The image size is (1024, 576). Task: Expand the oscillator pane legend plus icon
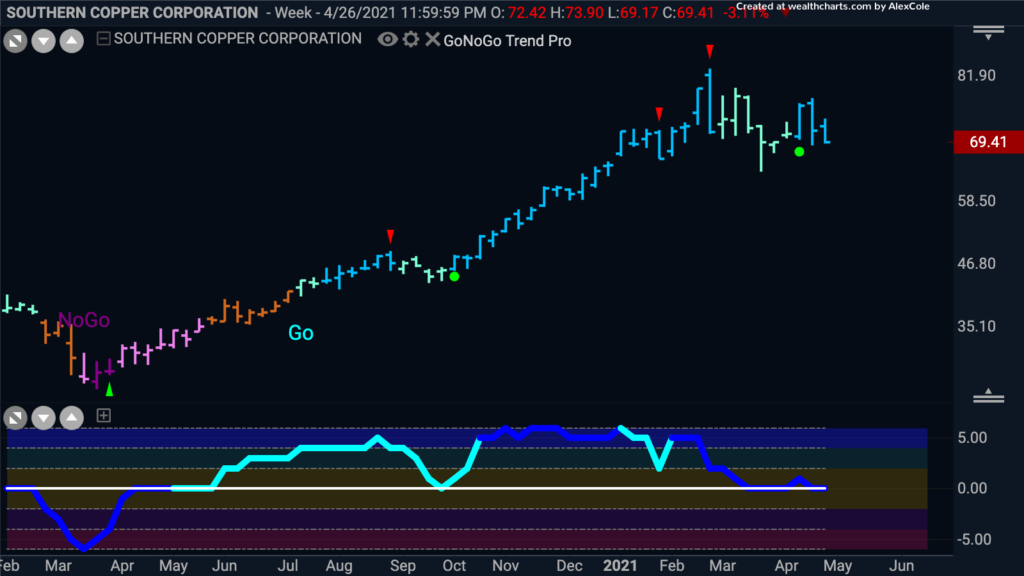pyautogui.click(x=103, y=415)
